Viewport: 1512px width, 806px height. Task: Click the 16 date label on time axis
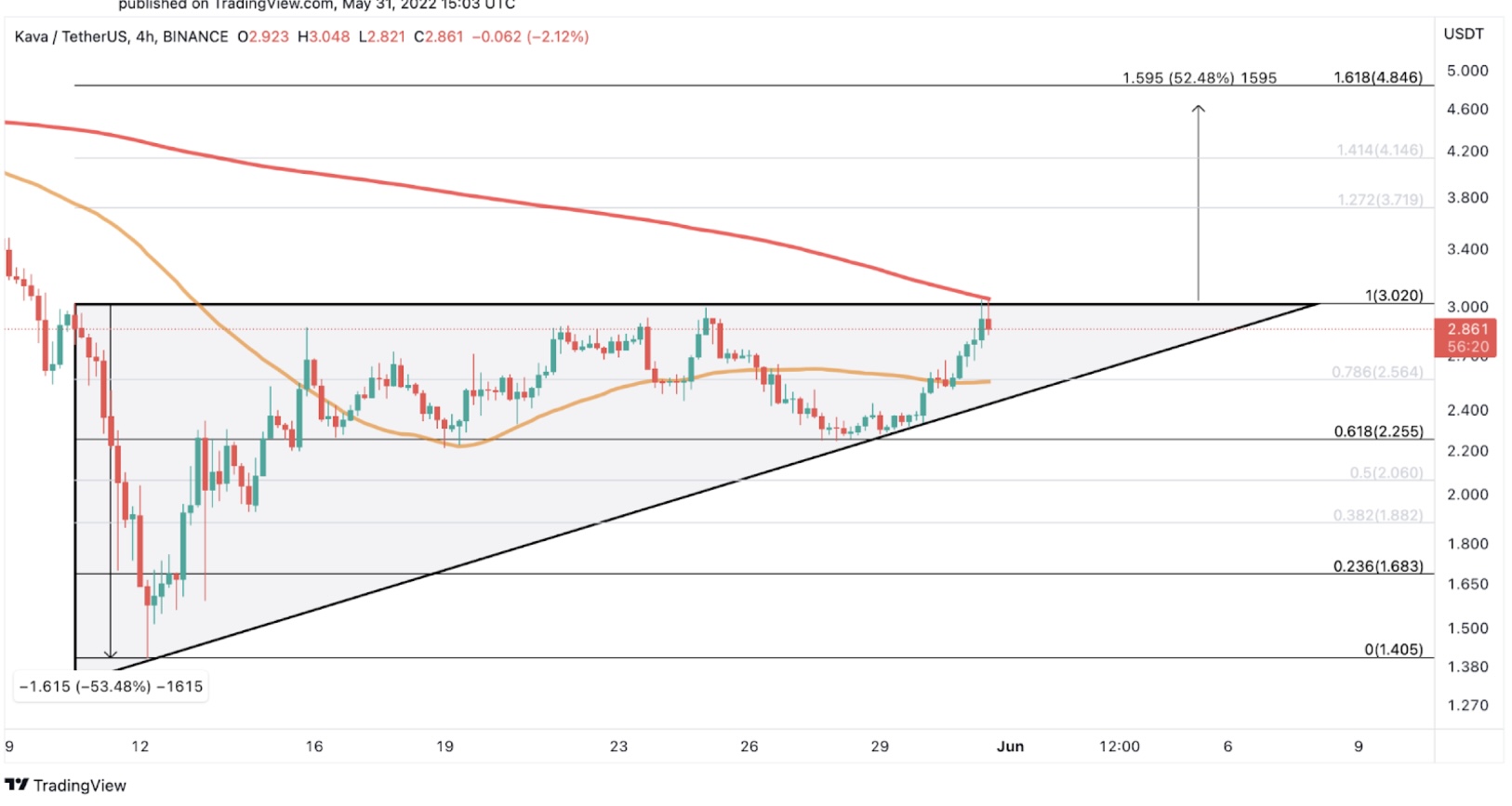[x=314, y=747]
